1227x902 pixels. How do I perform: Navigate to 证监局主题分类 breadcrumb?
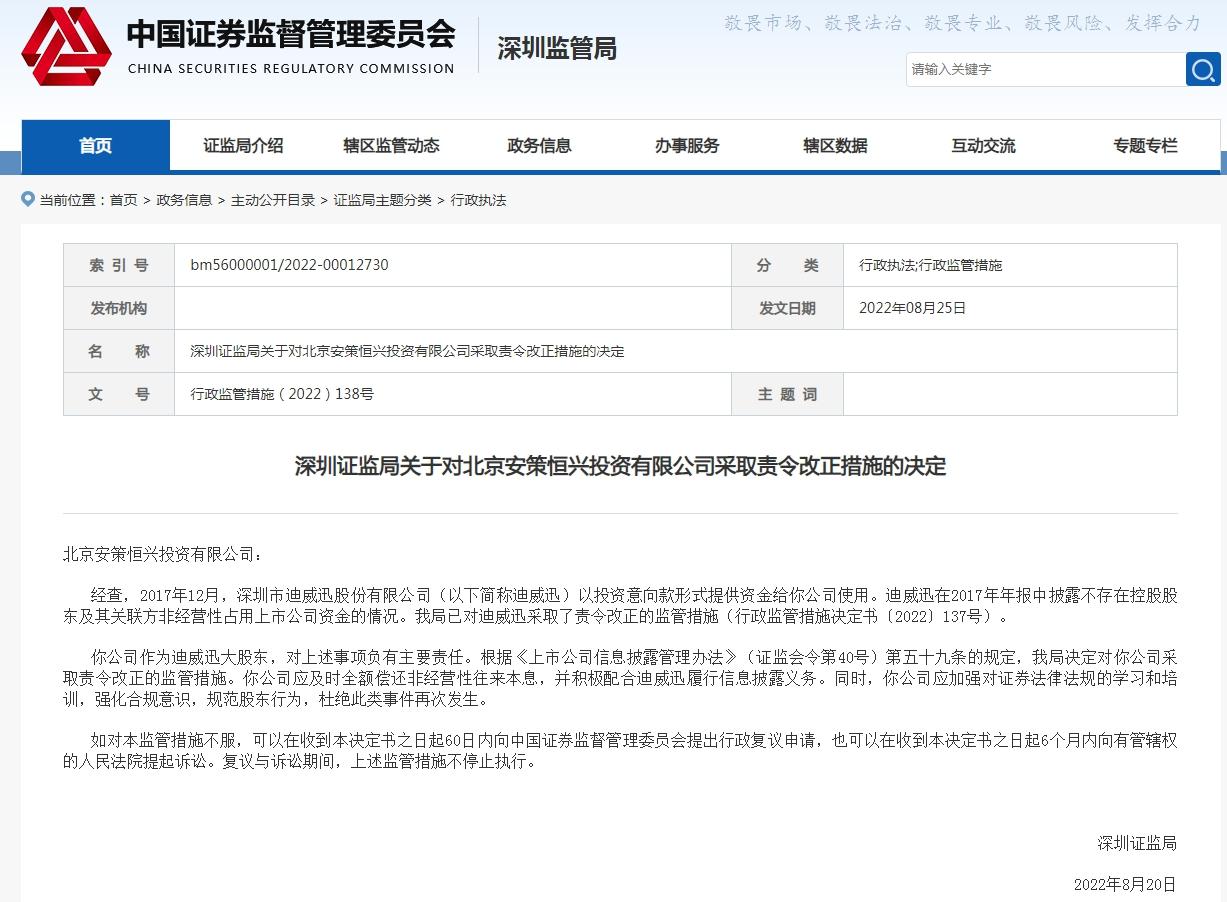click(382, 200)
